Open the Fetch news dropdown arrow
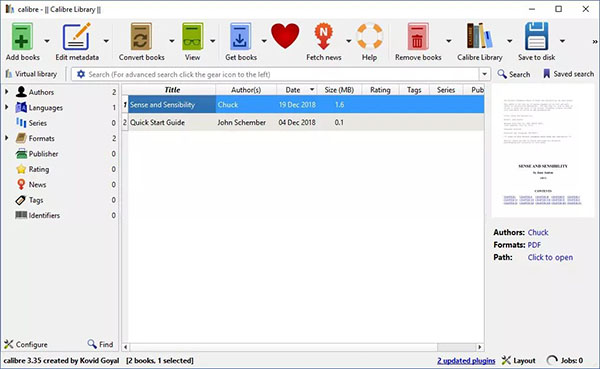Image resolution: width=600 pixels, height=369 pixels. pyautogui.click(x=348, y=41)
